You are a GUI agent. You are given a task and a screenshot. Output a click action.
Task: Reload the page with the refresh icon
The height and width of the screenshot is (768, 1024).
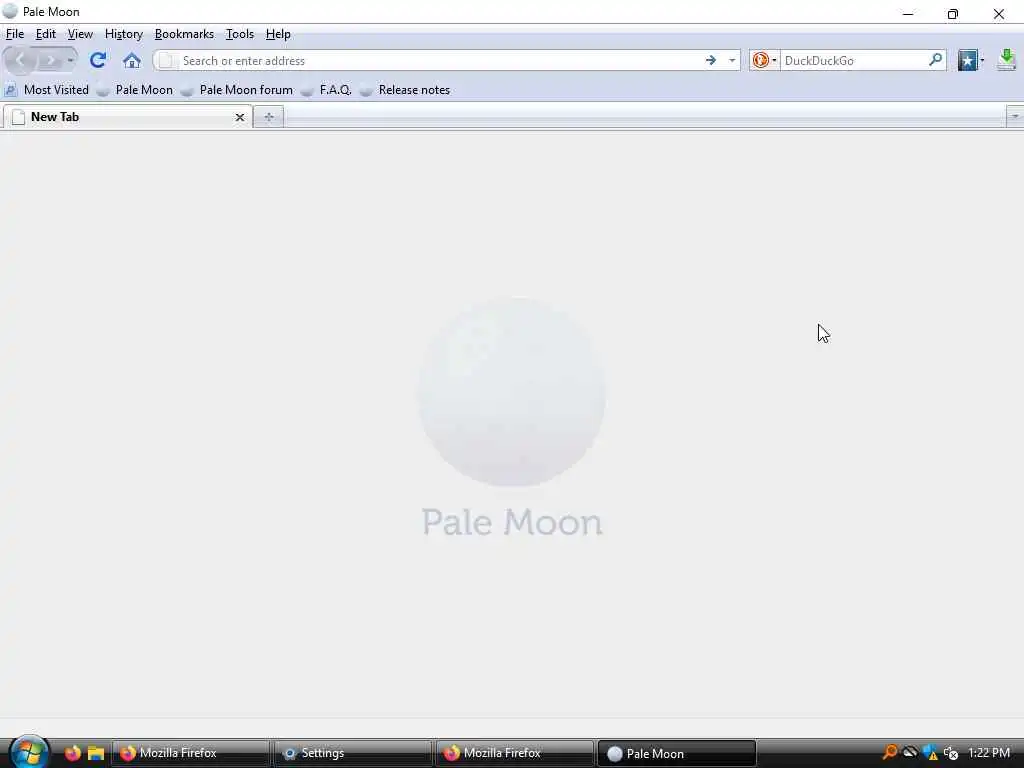tap(98, 60)
